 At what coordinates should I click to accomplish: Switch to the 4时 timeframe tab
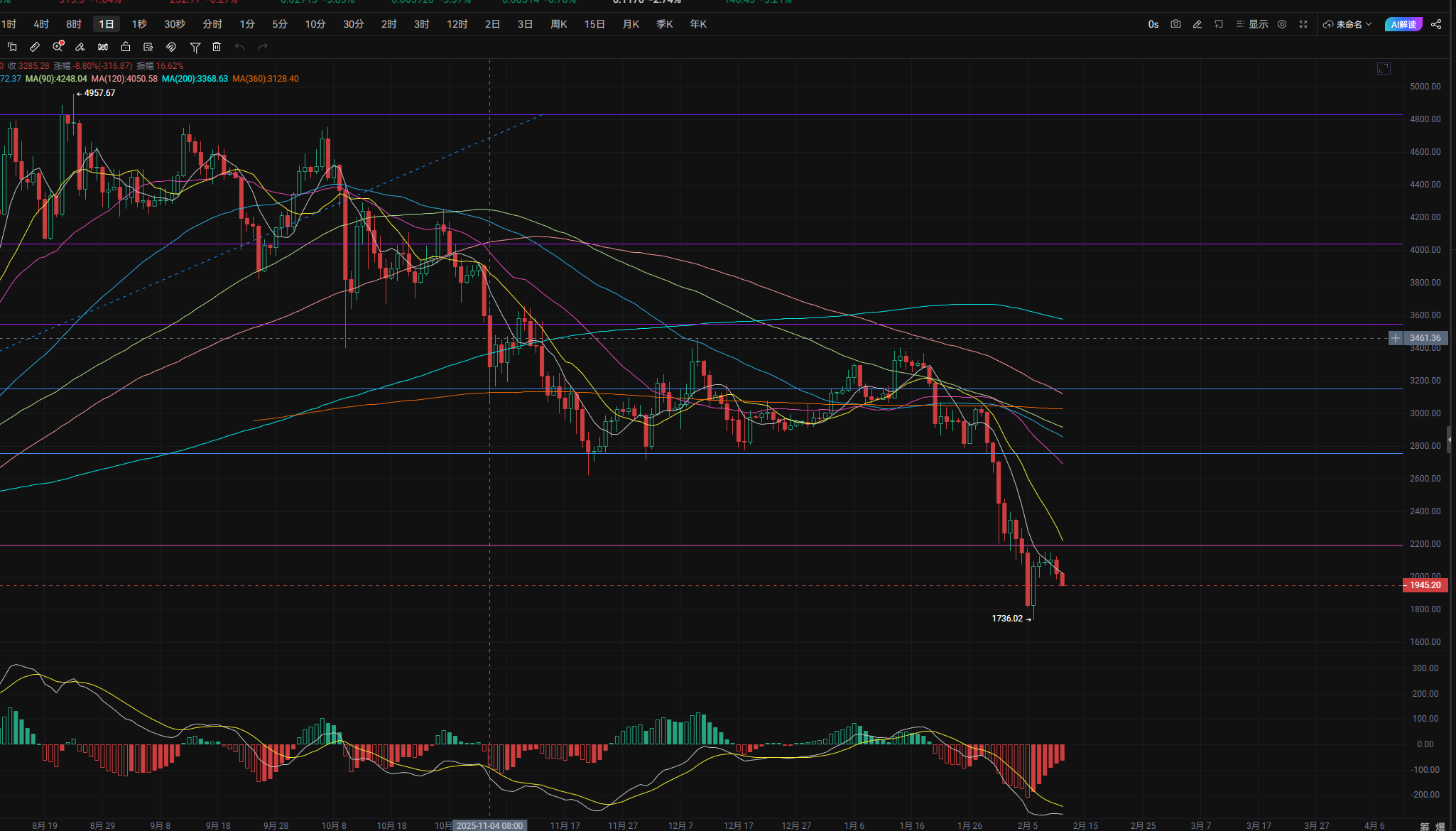41,24
